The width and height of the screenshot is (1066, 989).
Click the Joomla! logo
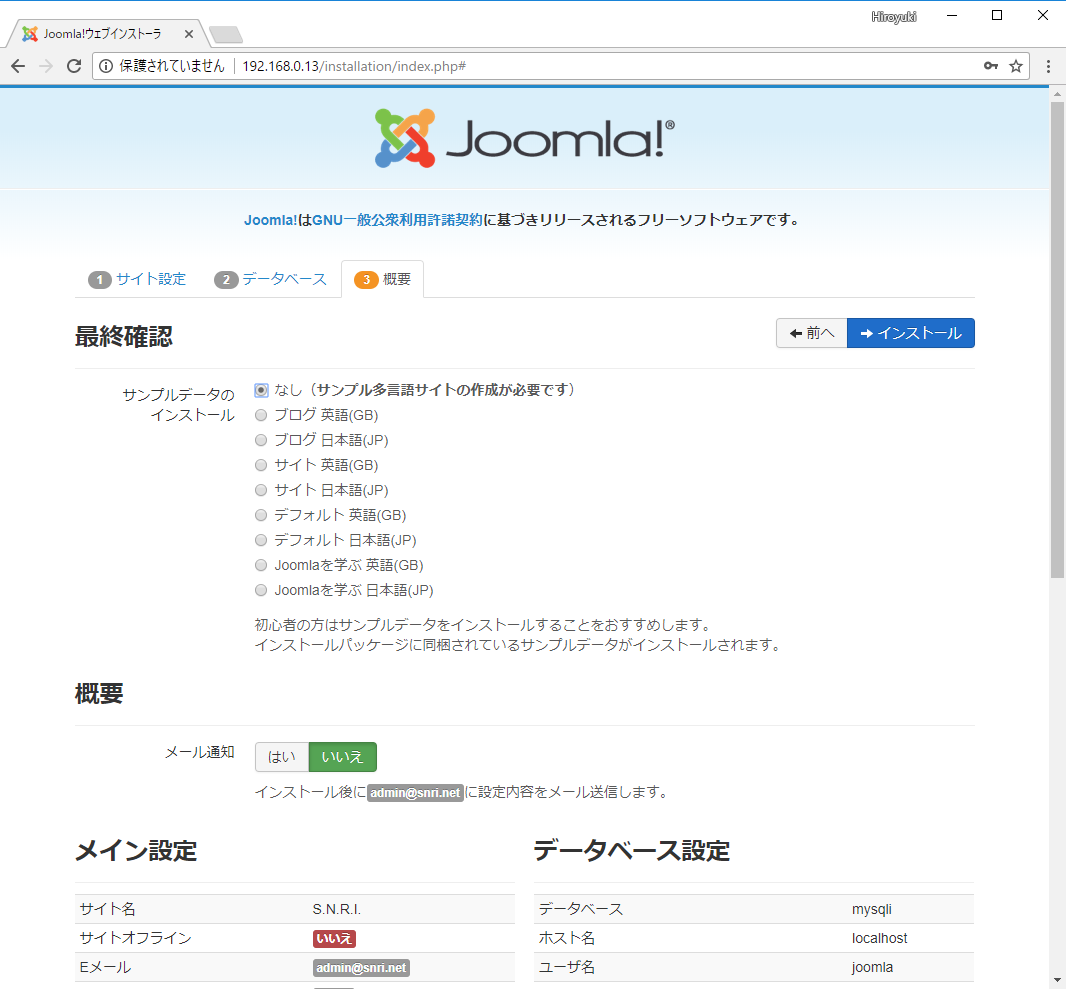(524, 138)
